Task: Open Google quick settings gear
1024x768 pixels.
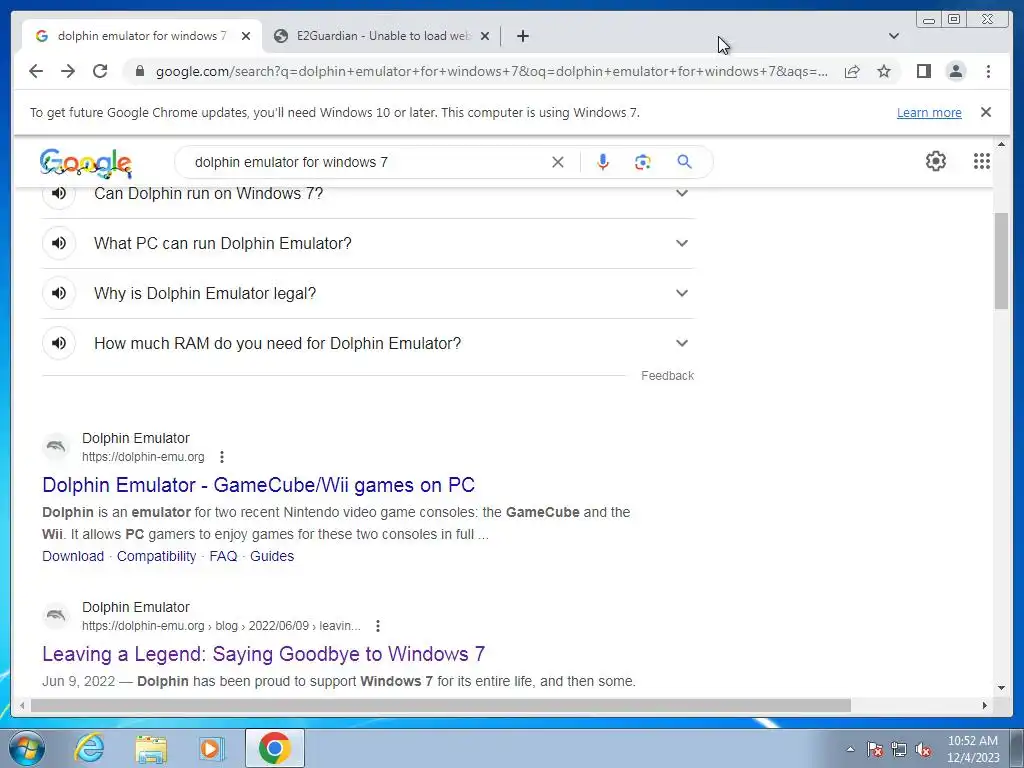Action: coord(936,161)
